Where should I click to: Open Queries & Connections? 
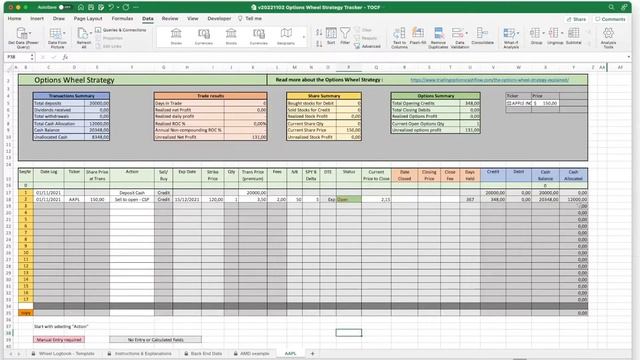click(120, 30)
